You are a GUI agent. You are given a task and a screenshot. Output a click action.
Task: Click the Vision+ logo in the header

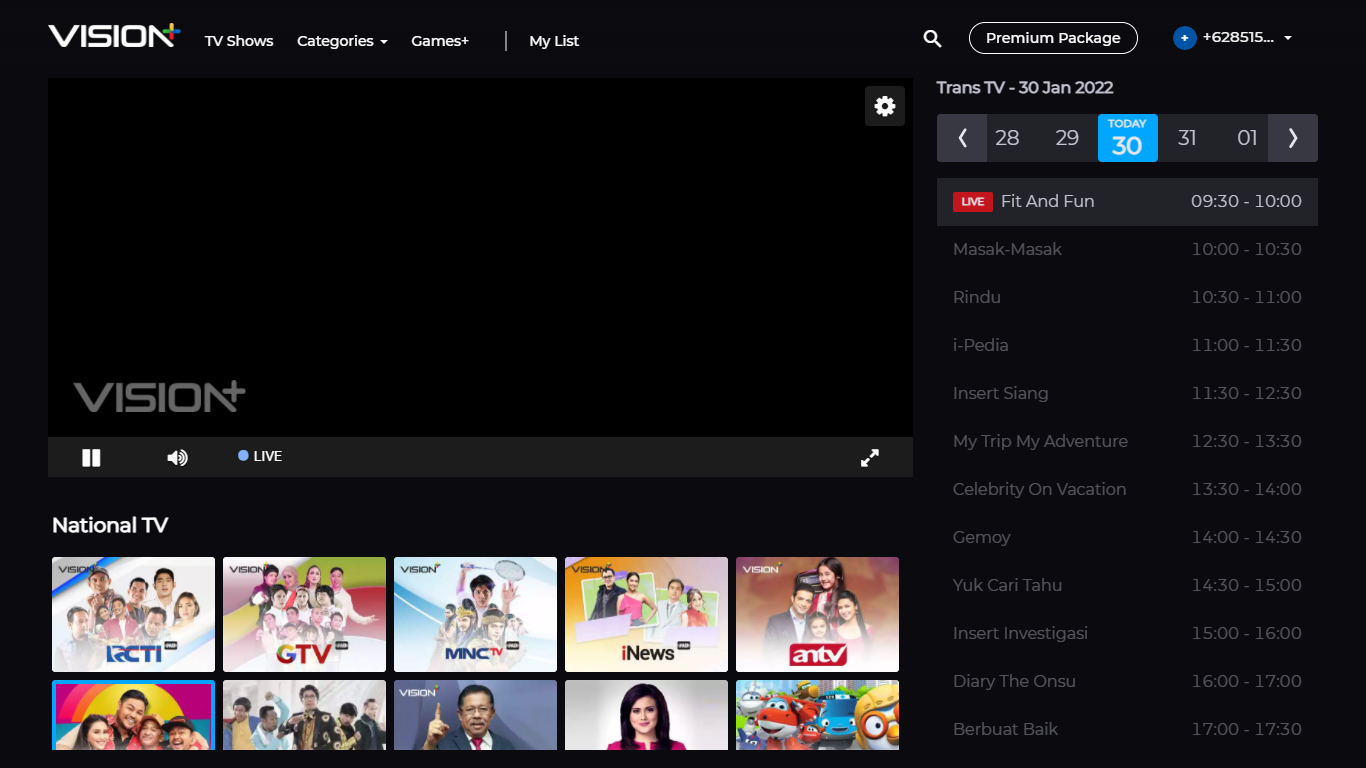[112, 35]
